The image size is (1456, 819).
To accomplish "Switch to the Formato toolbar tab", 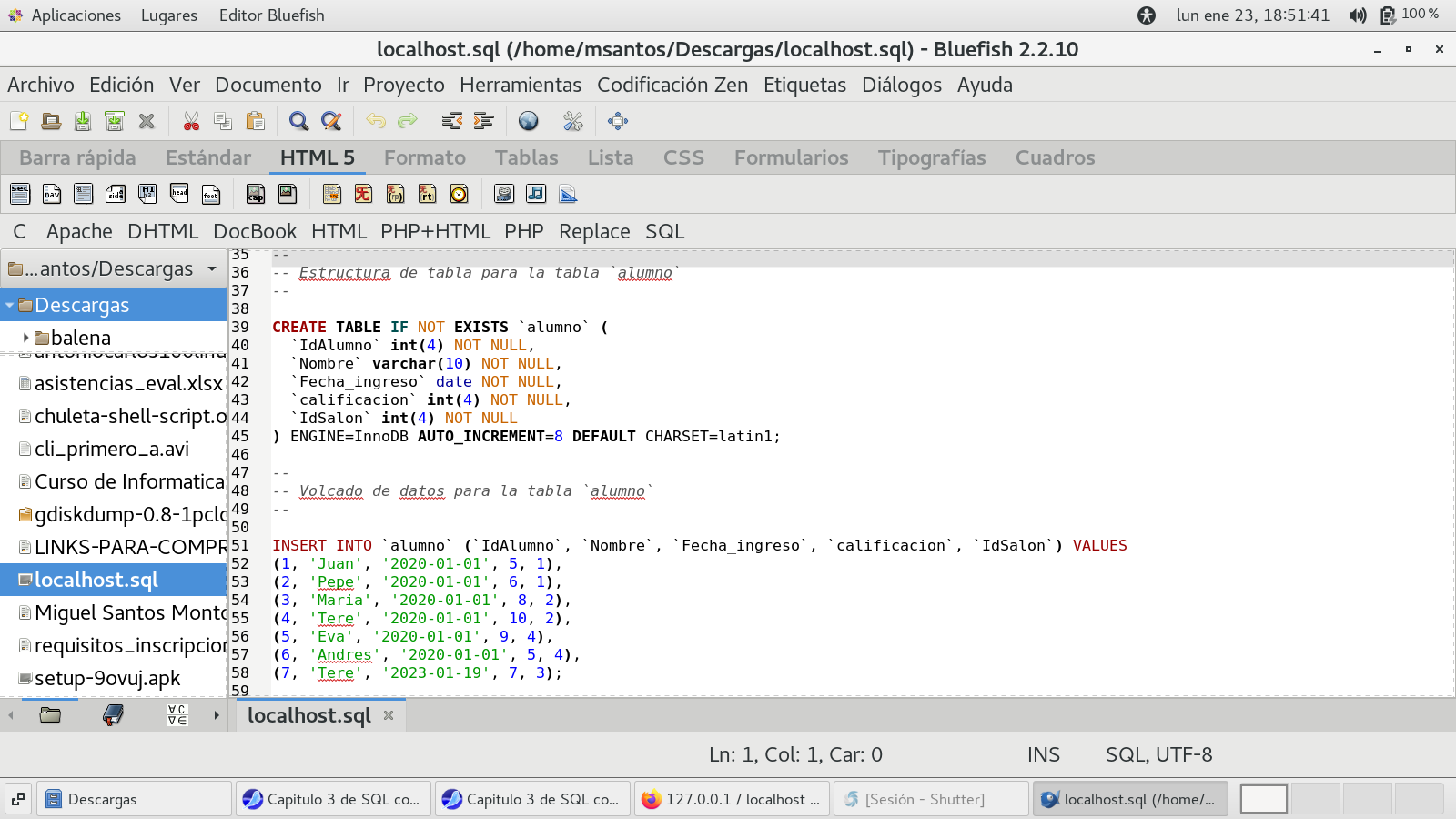I will (424, 157).
